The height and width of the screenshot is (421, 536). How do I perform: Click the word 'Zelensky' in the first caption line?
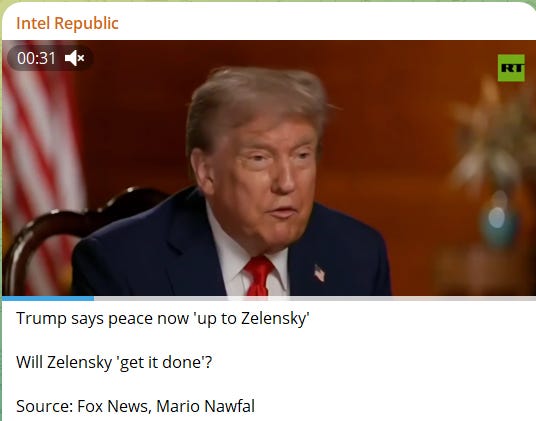click(x=275, y=318)
